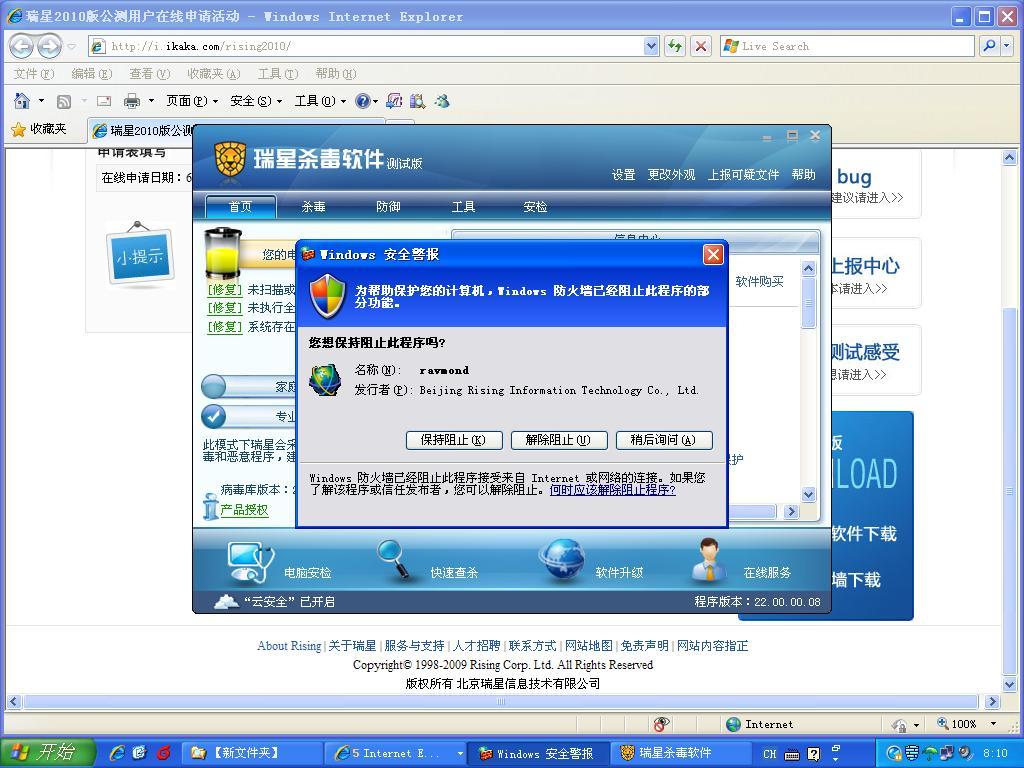This screenshot has height=768, width=1024.
Task: Click the popup blocker status bar icon
Action: (x=660, y=724)
